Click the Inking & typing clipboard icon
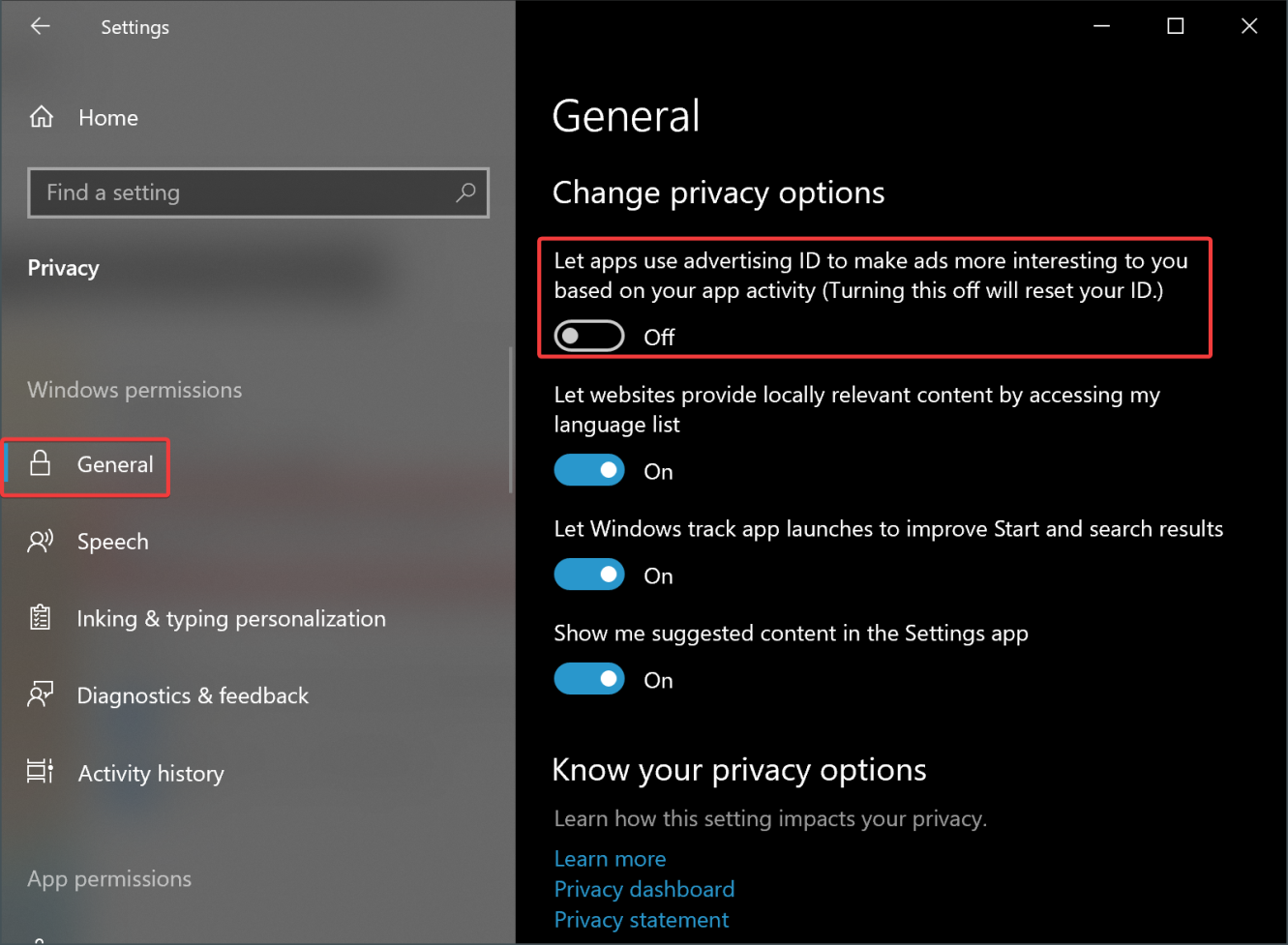Screen dimensions: 1288x945 pos(41,618)
